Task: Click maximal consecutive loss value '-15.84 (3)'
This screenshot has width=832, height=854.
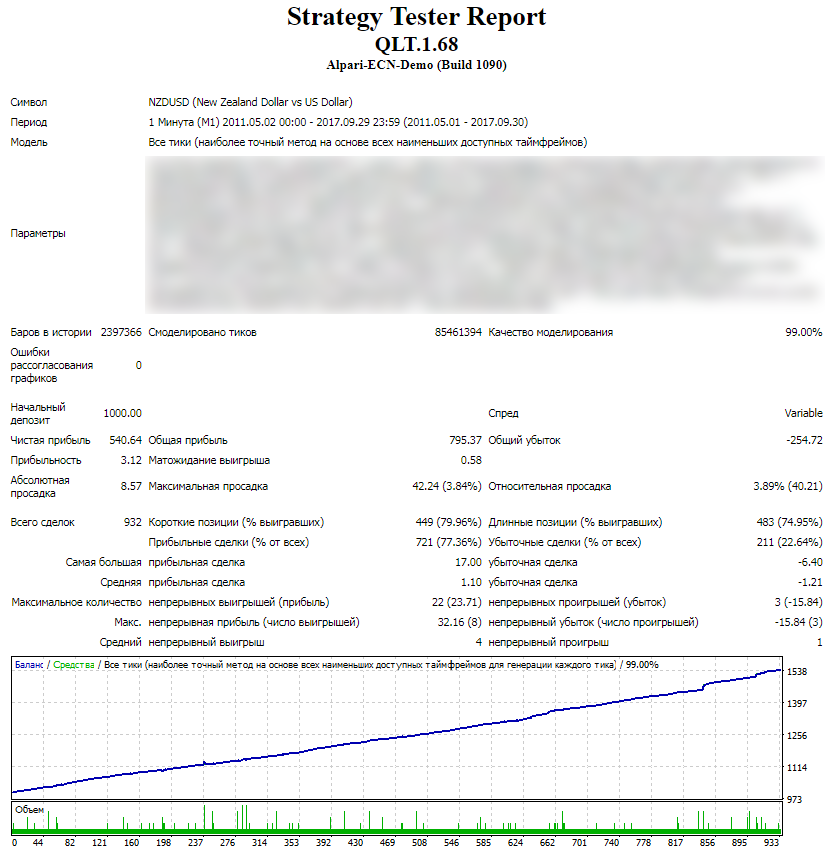Action: pos(798,623)
